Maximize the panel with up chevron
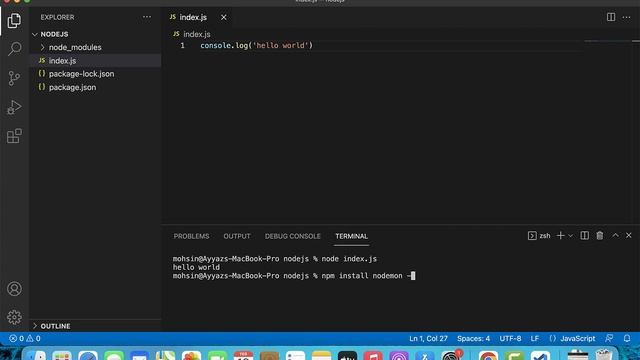The height and width of the screenshot is (360, 640). [615, 236]
